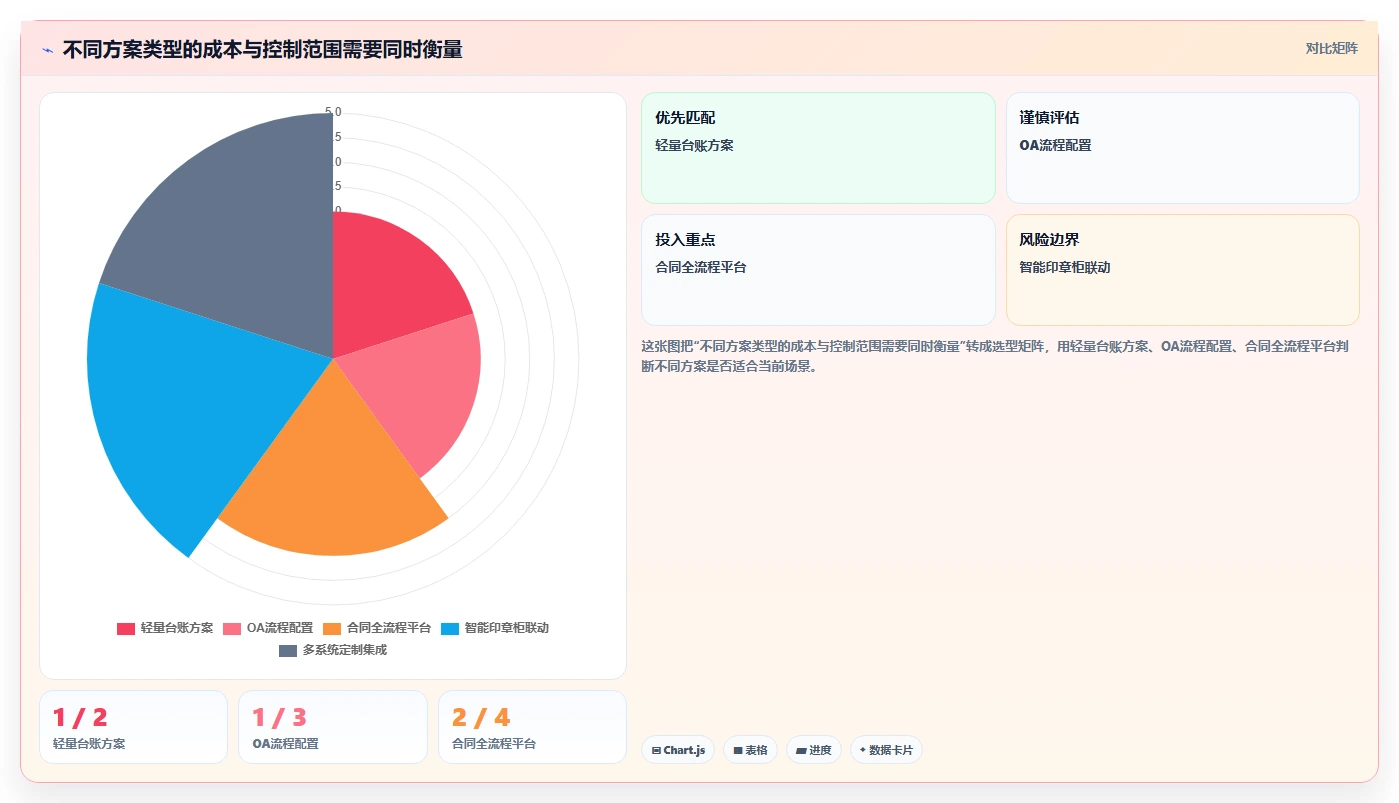The height and width of the screenshot is (803, 1399).
Task: Click OA流程配置 text in 谨慎评估 card
Action: tap(1055, 146)
